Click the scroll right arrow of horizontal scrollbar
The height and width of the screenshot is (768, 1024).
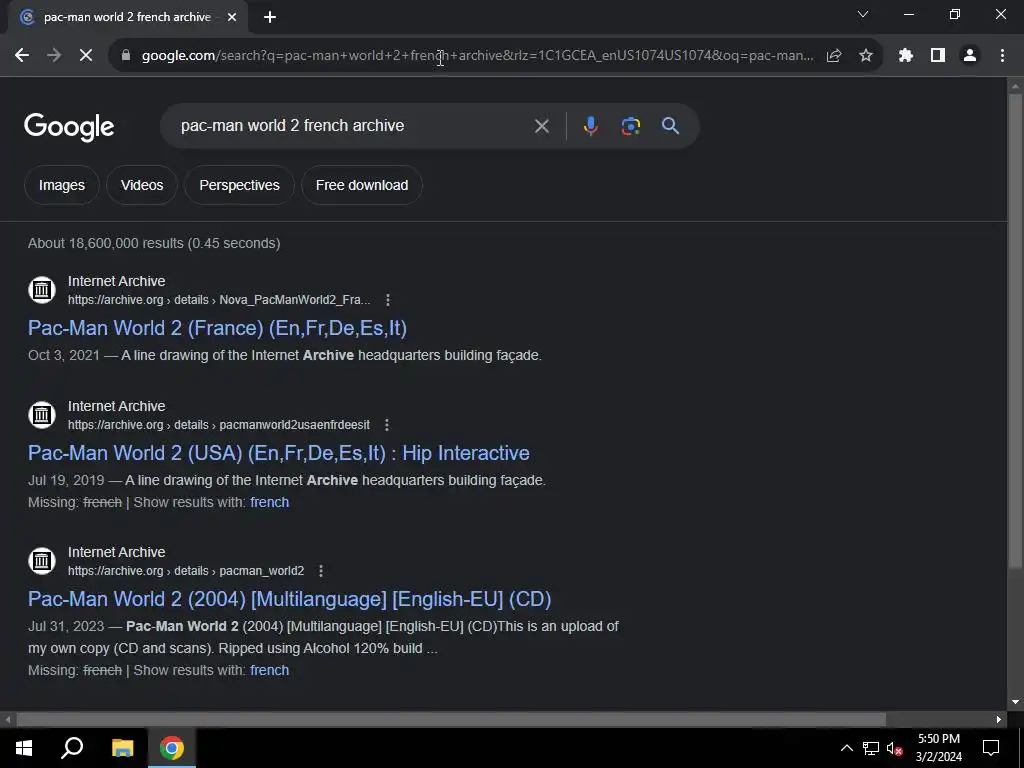click(999, 720)
